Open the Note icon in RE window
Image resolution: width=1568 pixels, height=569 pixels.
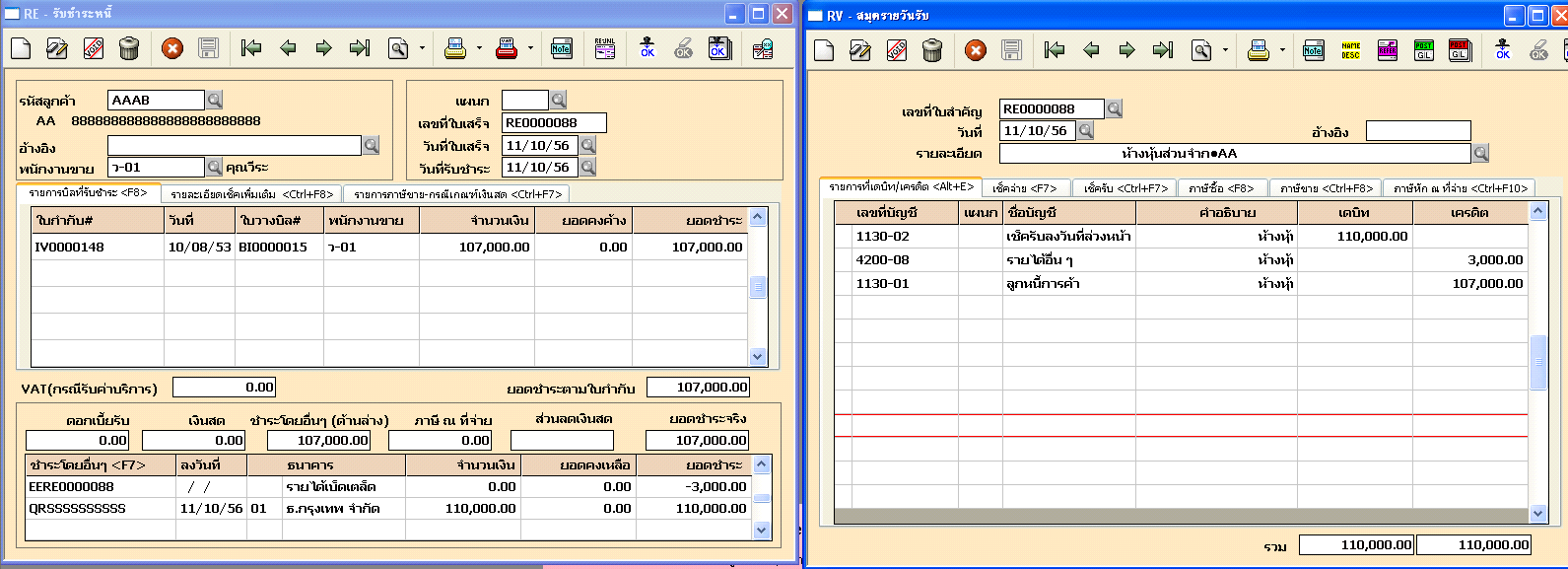(x=561, y=48)
